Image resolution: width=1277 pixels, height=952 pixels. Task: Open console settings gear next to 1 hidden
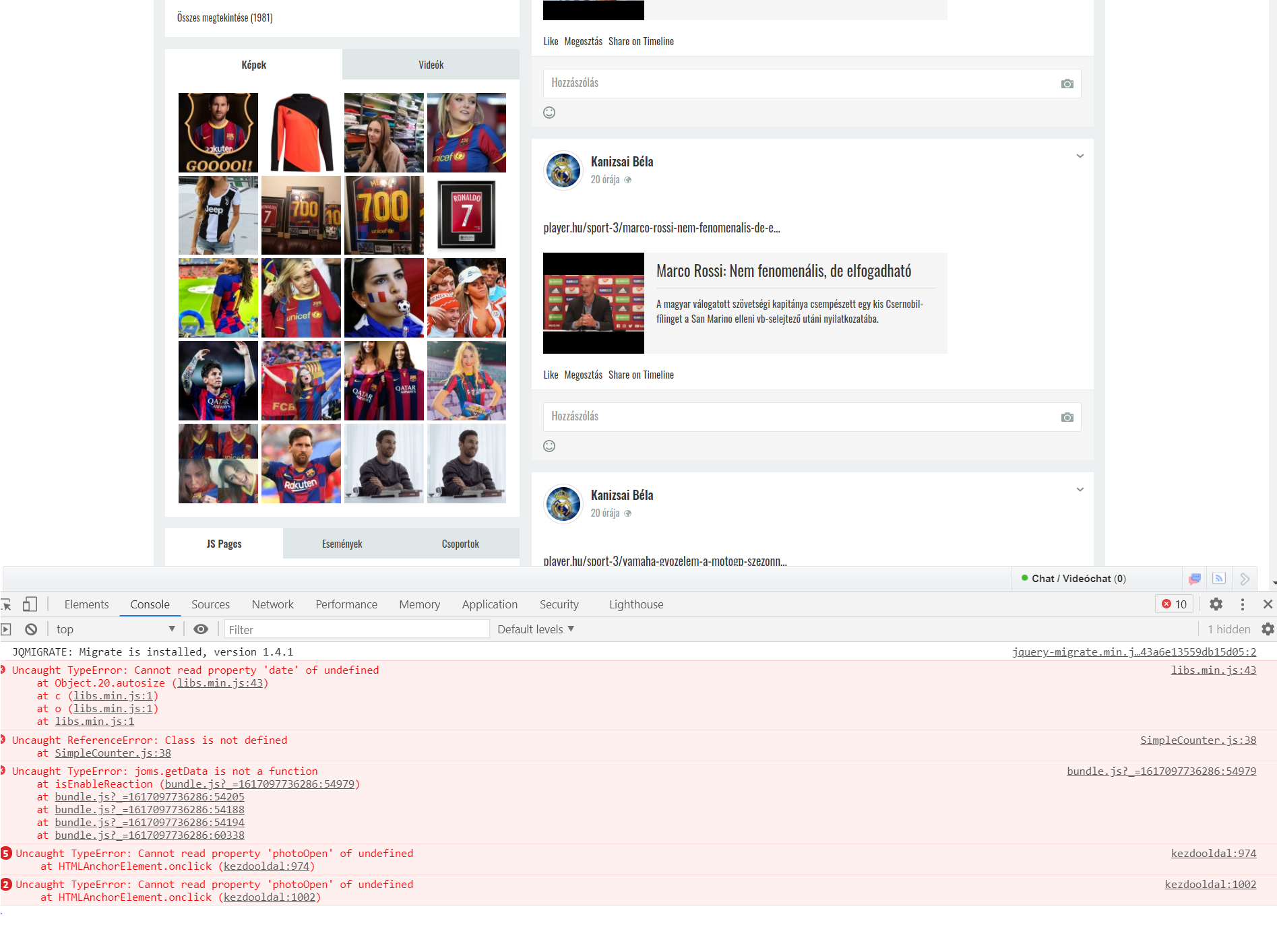coord(1268,629)
